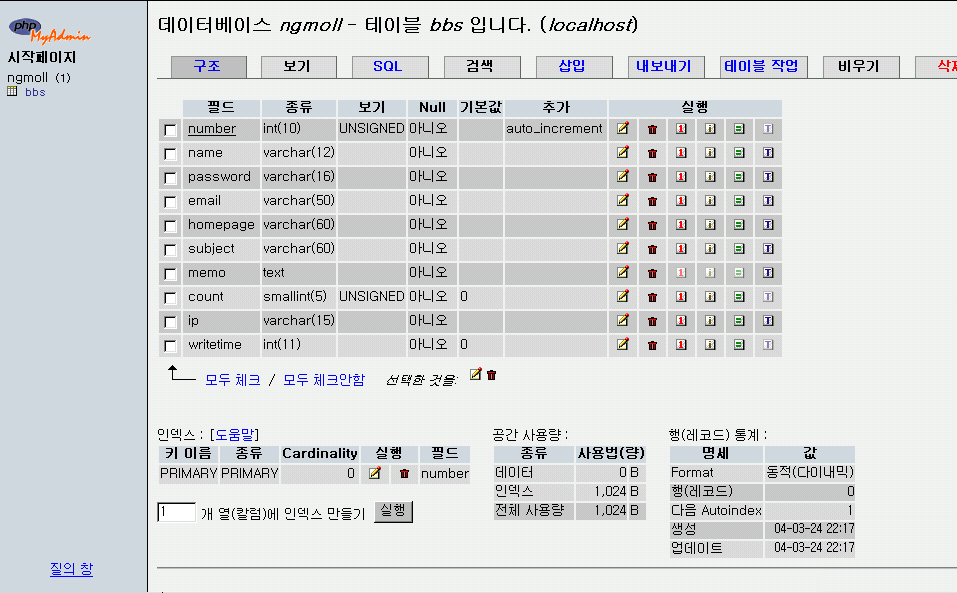Click the phpMyAdmin logo
The width and height of the screenshot is (957, 593).
coord(49,31)
